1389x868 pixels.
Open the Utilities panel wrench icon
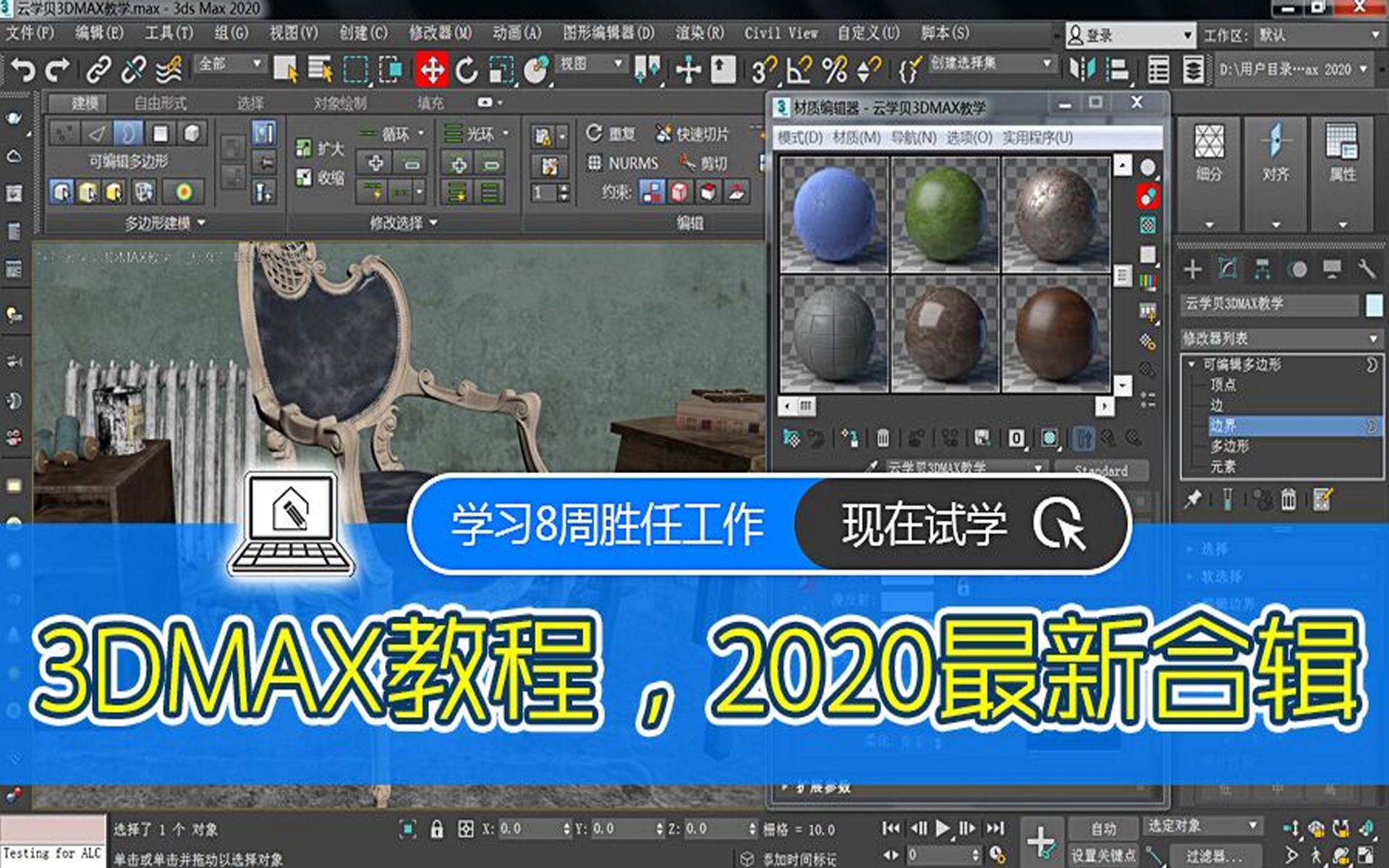[x=1367, y=269]
